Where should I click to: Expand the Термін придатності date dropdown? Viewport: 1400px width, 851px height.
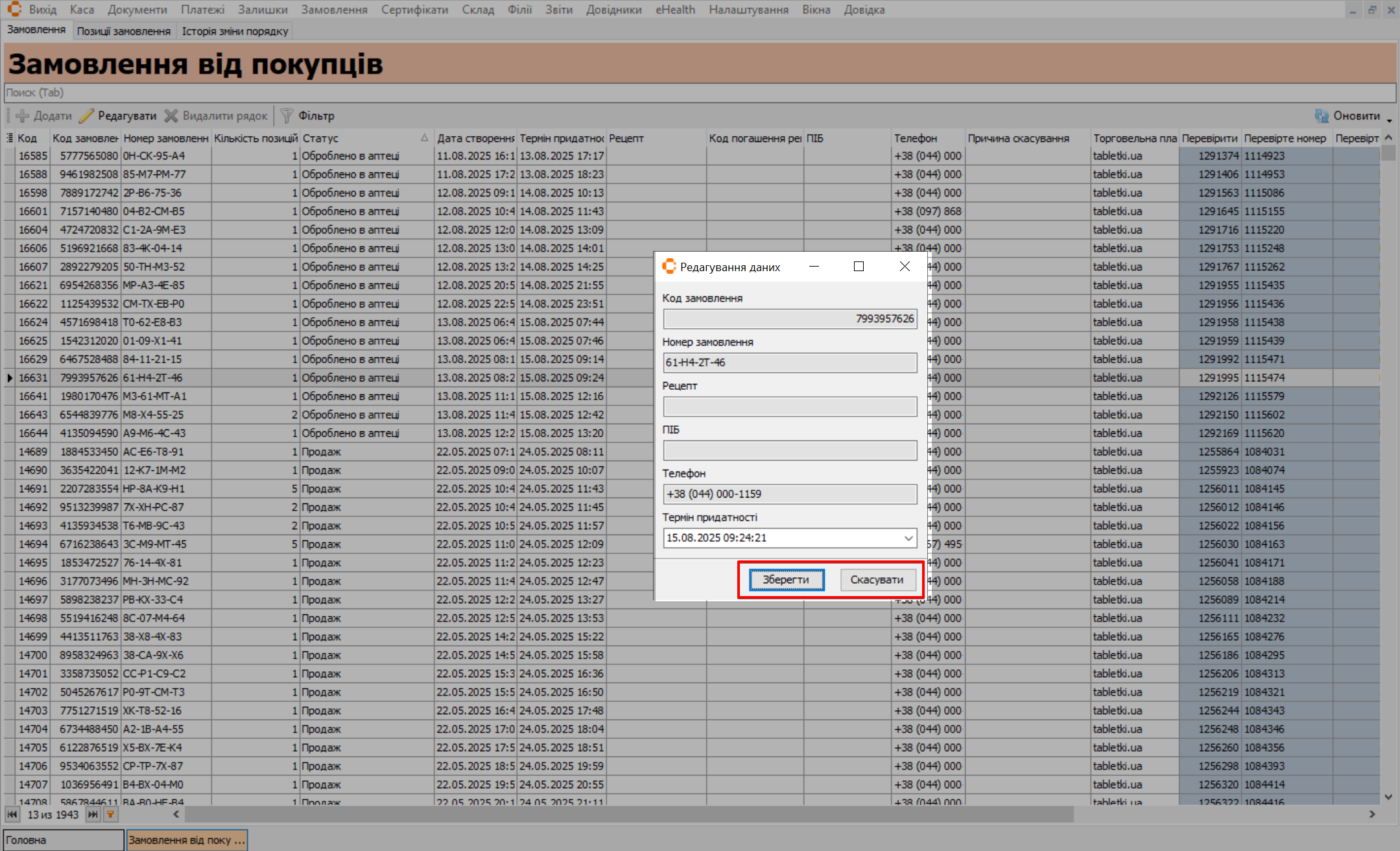click(x=908, y=538)
